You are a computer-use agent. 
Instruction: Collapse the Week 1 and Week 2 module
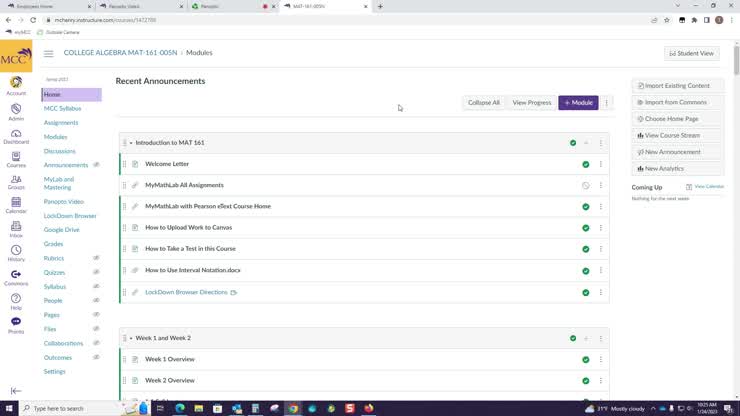point(131,338)
